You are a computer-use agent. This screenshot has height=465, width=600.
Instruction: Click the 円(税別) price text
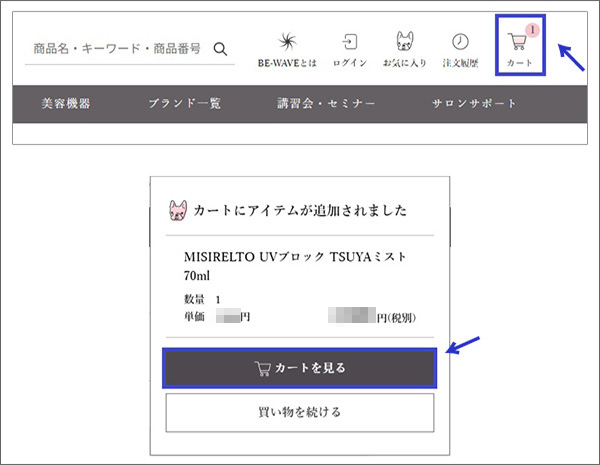point(396,318)
